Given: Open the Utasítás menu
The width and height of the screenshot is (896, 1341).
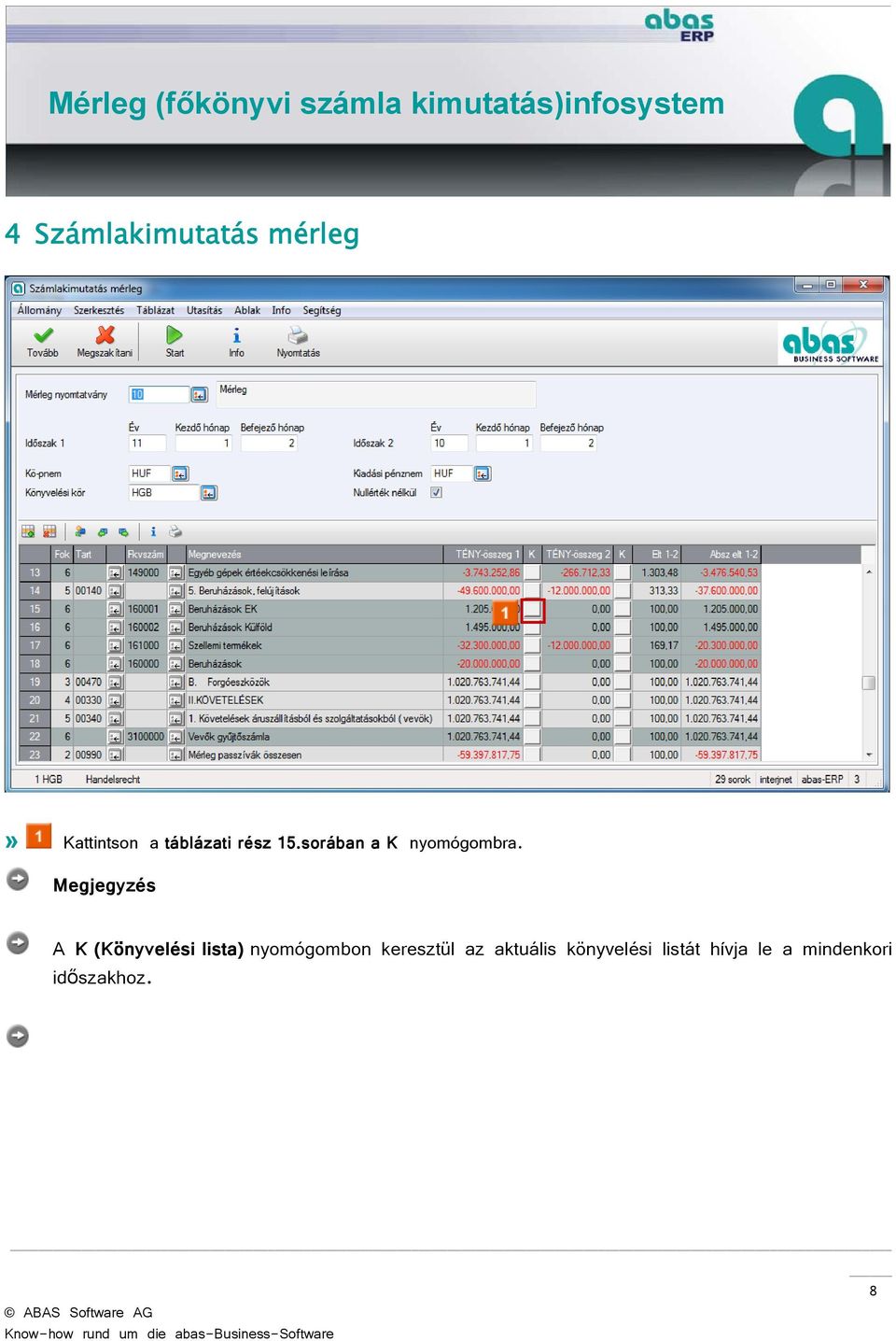Looking at the screenshot, I should [204, 310].
